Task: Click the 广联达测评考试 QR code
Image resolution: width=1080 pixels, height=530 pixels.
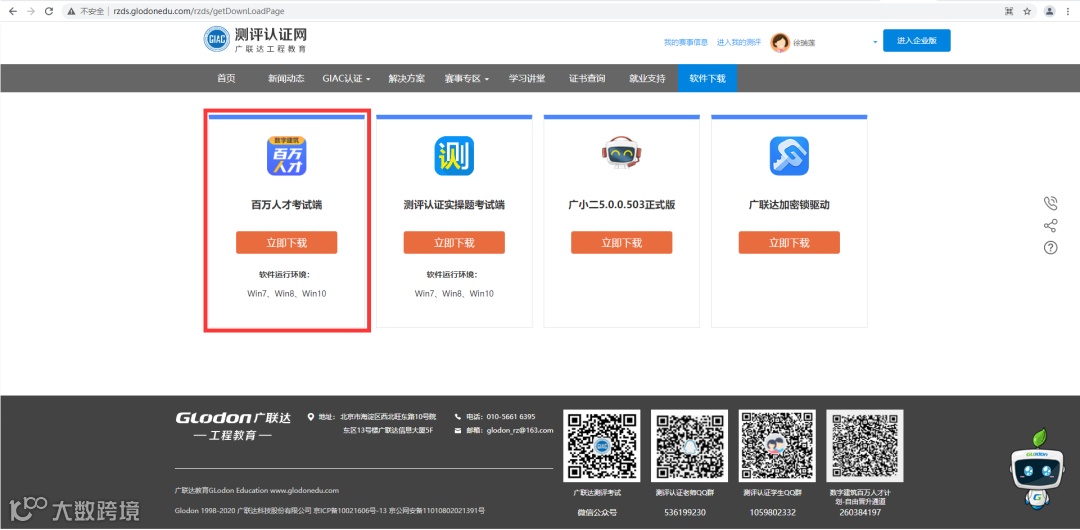Action: 601,446
